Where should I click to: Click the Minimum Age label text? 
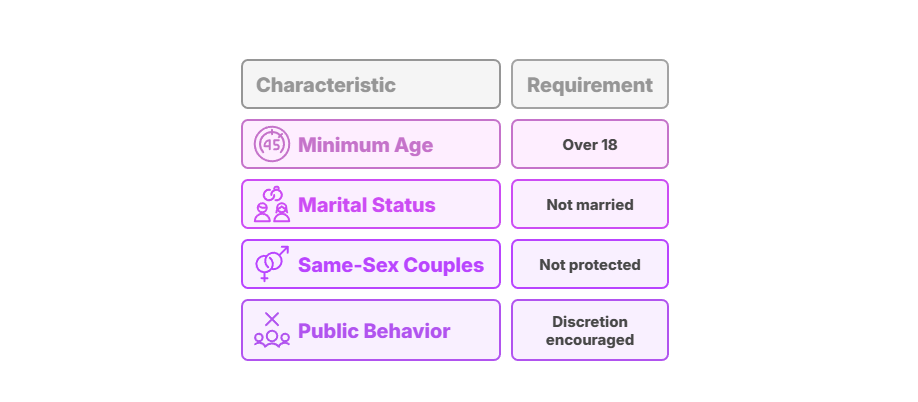(x=365, y=145)
